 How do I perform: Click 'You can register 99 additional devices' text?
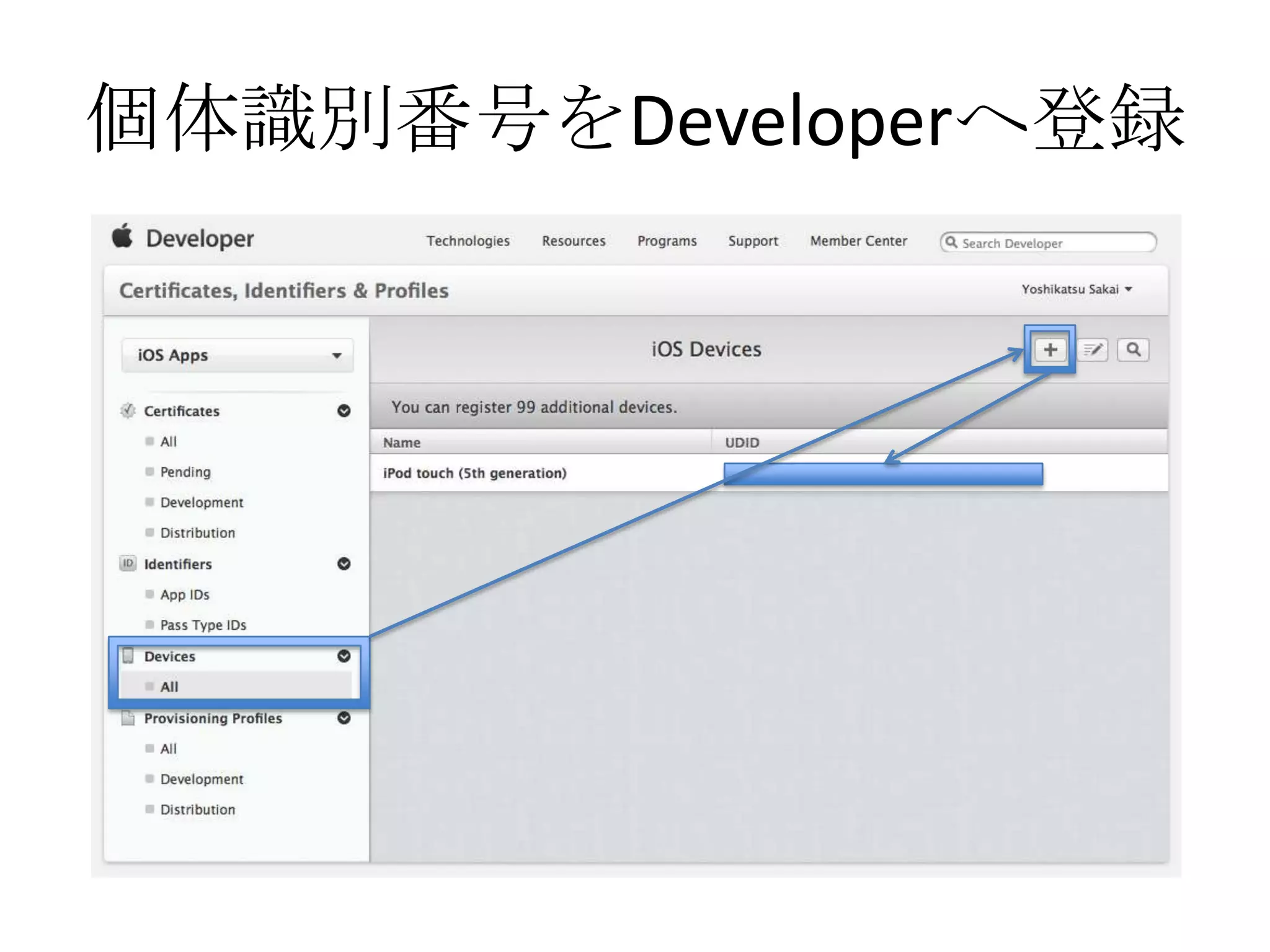click(534, 407)
